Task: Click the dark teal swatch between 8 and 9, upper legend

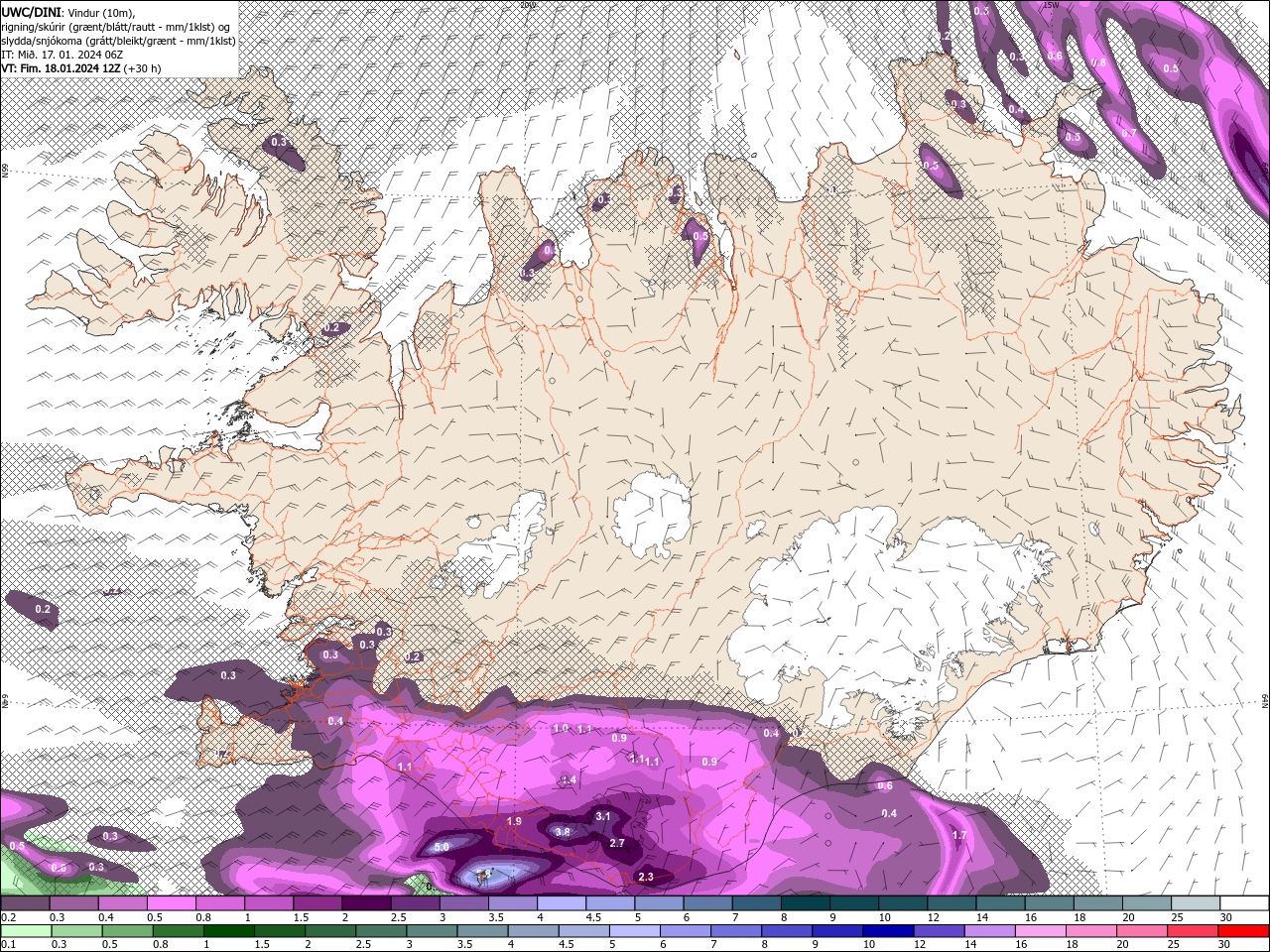Action: [x=804, y=903]
